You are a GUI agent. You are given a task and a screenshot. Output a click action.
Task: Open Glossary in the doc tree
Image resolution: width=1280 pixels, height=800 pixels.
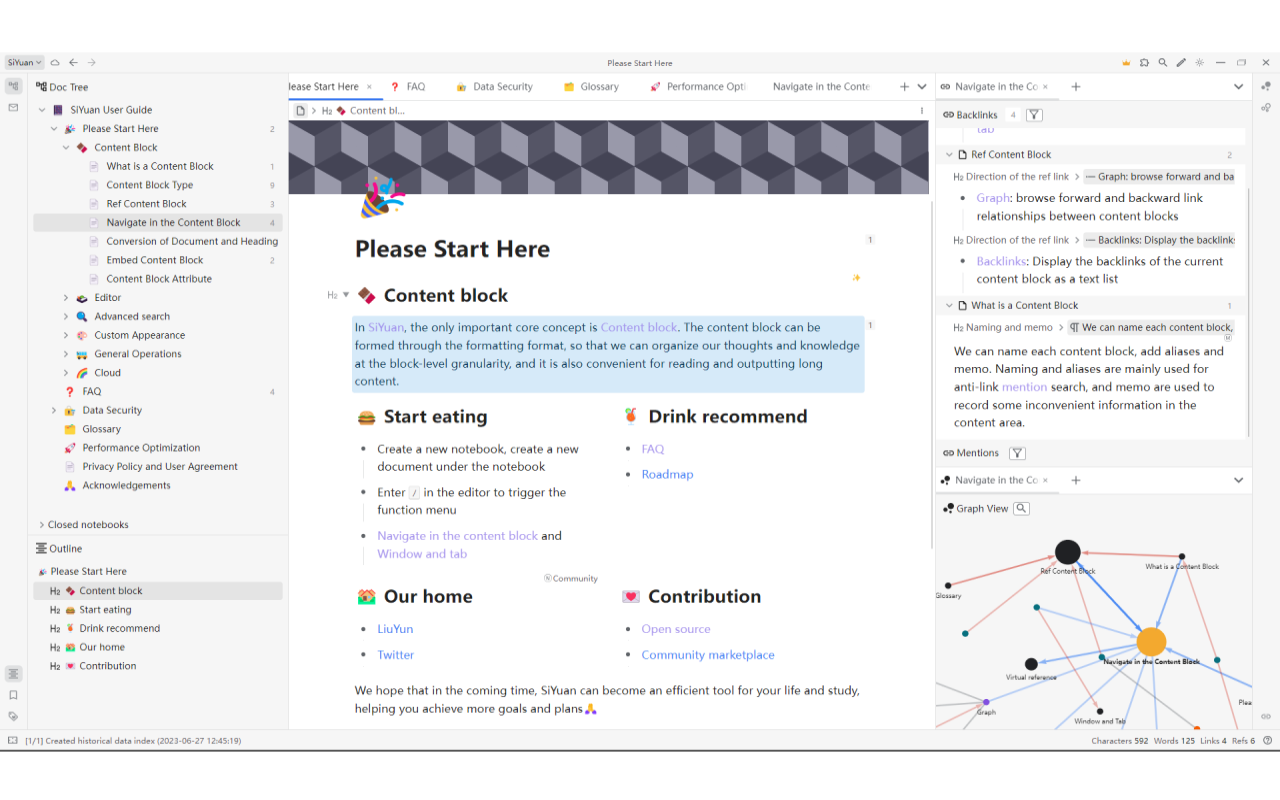click(x=158, y=429)
